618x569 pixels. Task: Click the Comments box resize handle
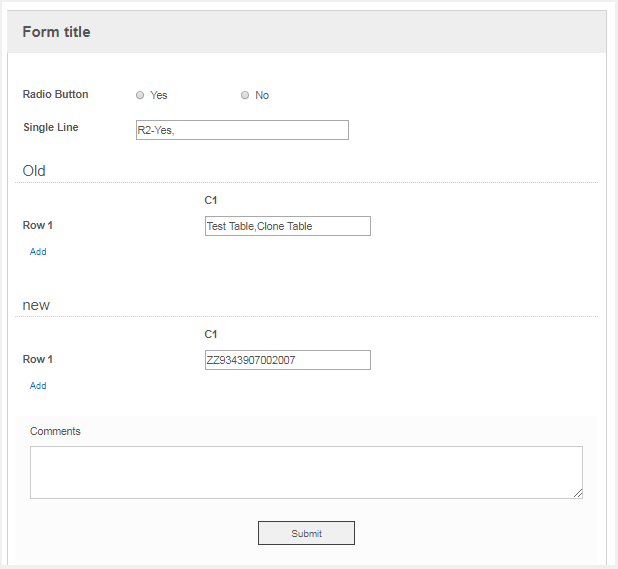578,493
